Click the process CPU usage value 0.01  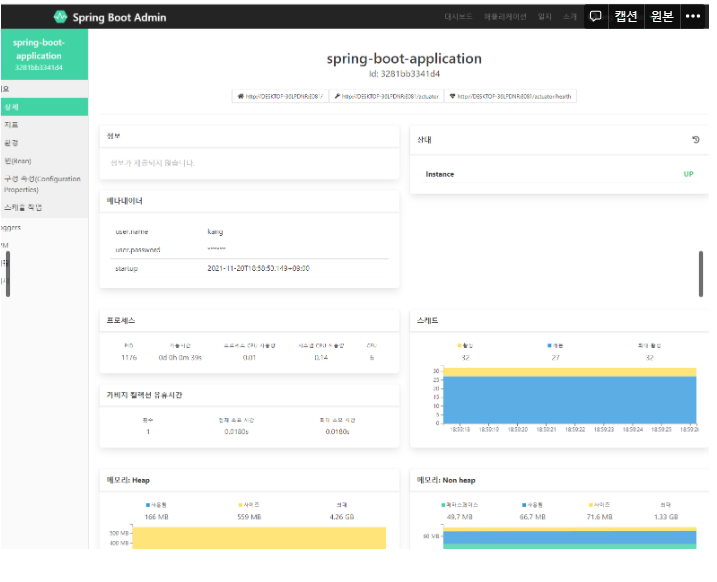pyautogui.click(x=249, y=358)
